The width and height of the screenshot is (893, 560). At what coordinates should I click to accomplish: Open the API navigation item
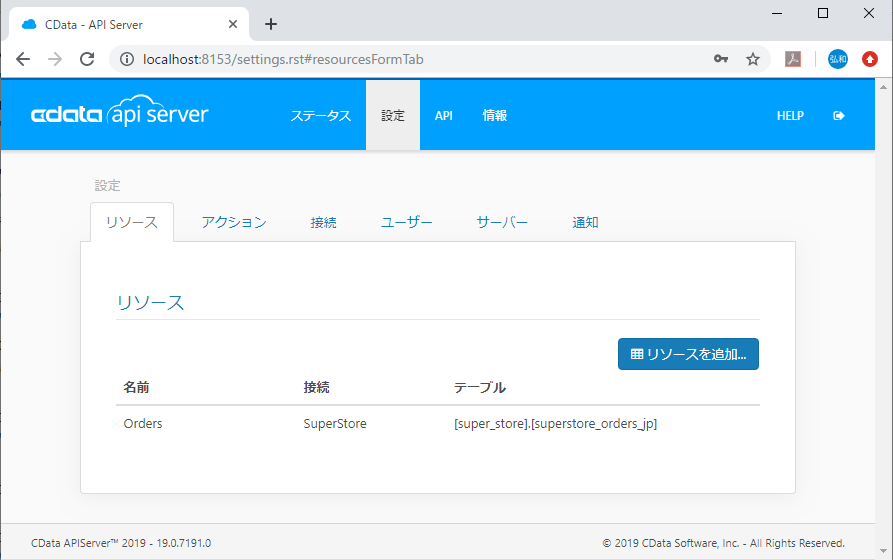[x=444, y=116]
